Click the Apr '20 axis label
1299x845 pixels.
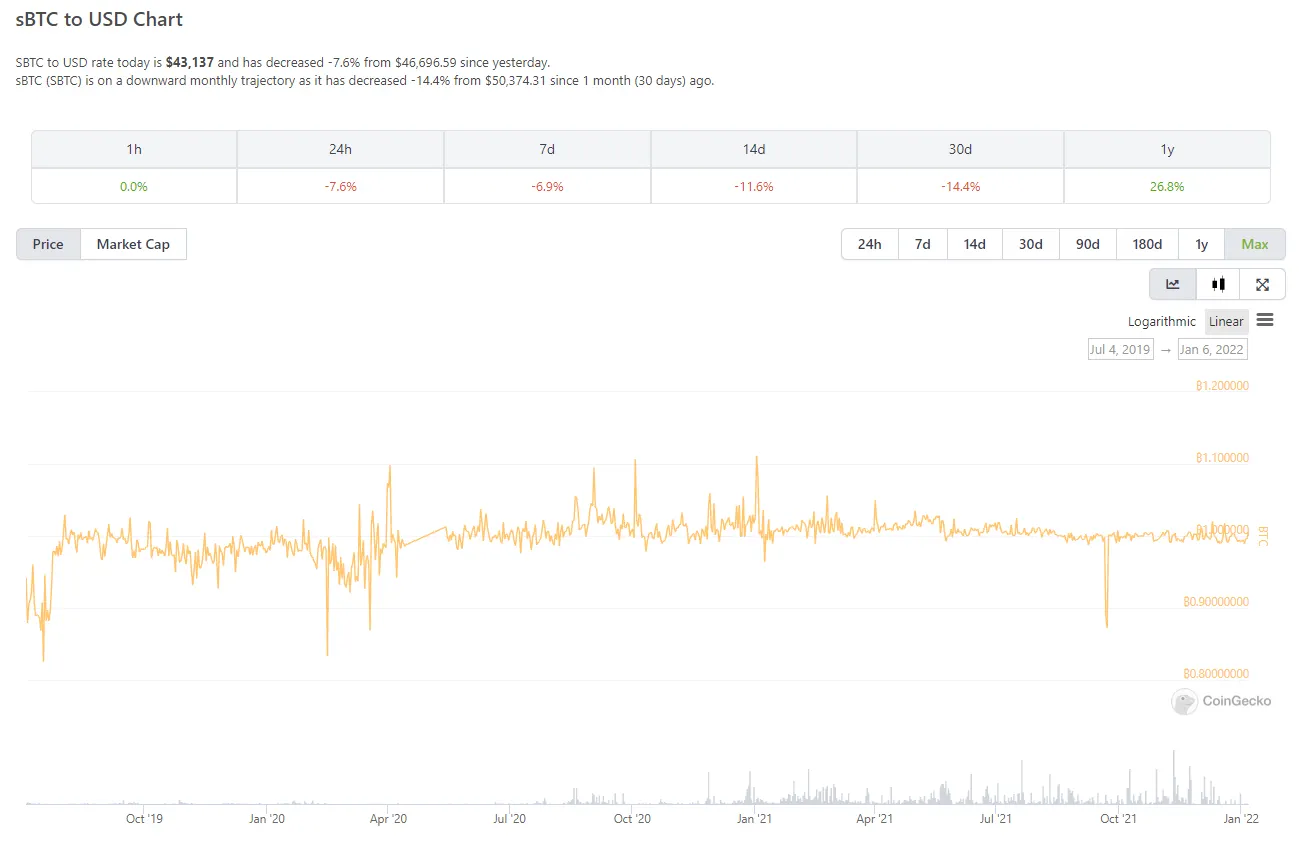(x=388, y=819)
